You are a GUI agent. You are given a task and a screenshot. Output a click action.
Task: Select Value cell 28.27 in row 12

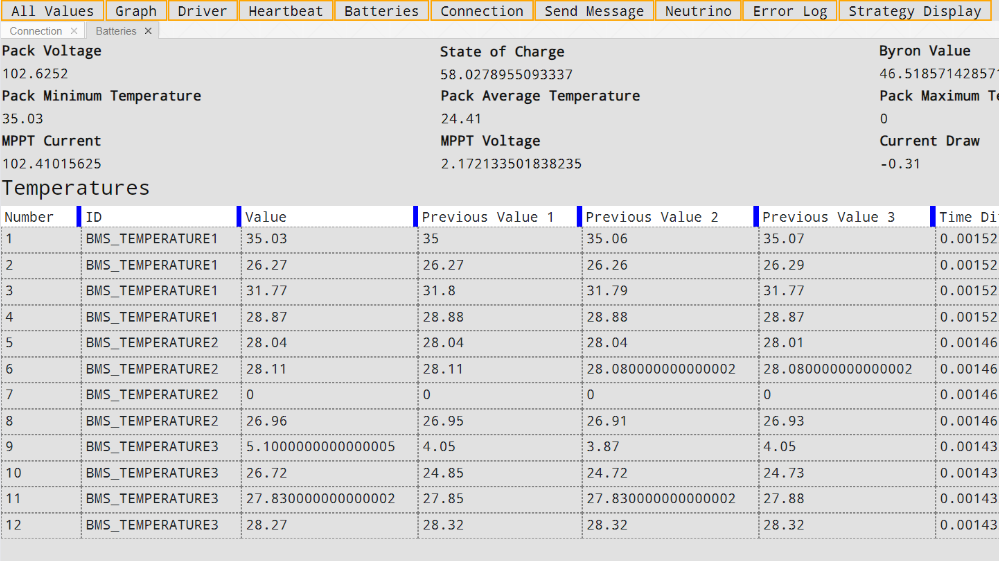(329, 525)
